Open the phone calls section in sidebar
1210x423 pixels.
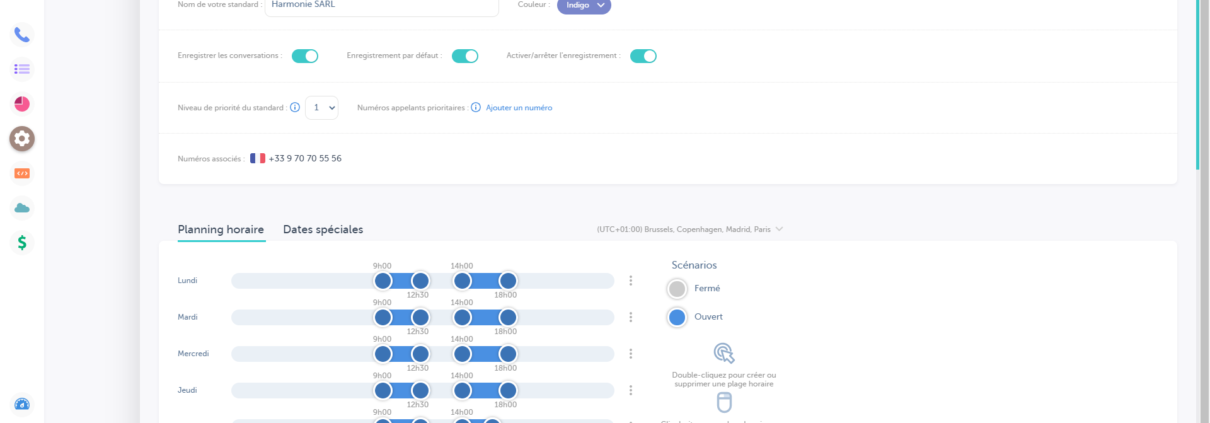(x=22, y=35)
